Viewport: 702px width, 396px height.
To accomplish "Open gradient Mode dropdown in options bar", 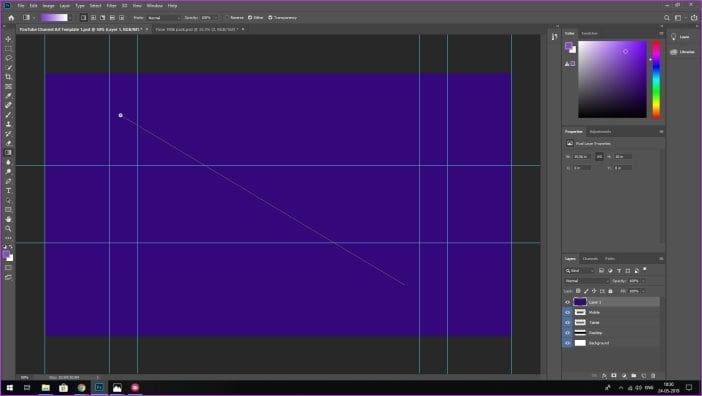I will (x=164, y=18).
